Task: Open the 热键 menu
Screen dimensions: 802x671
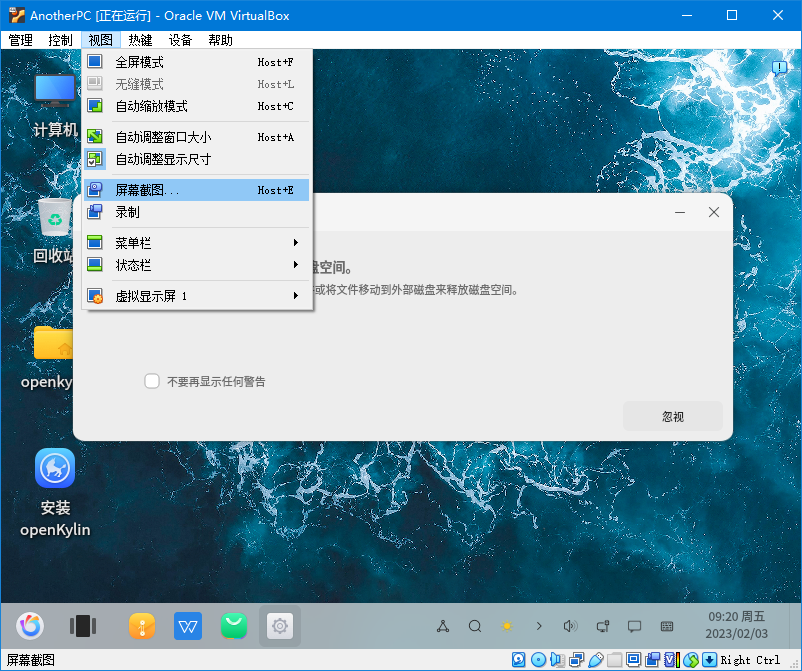Action: click(140, 40)
